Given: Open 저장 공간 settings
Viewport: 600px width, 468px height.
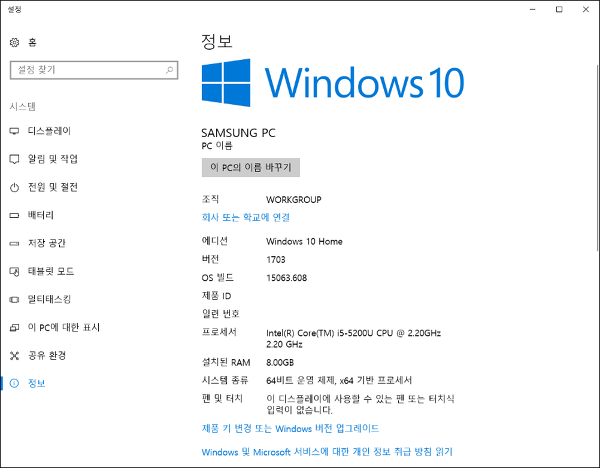Looking at the screenshot, I should pyautogui.click(x=47, y=243).
